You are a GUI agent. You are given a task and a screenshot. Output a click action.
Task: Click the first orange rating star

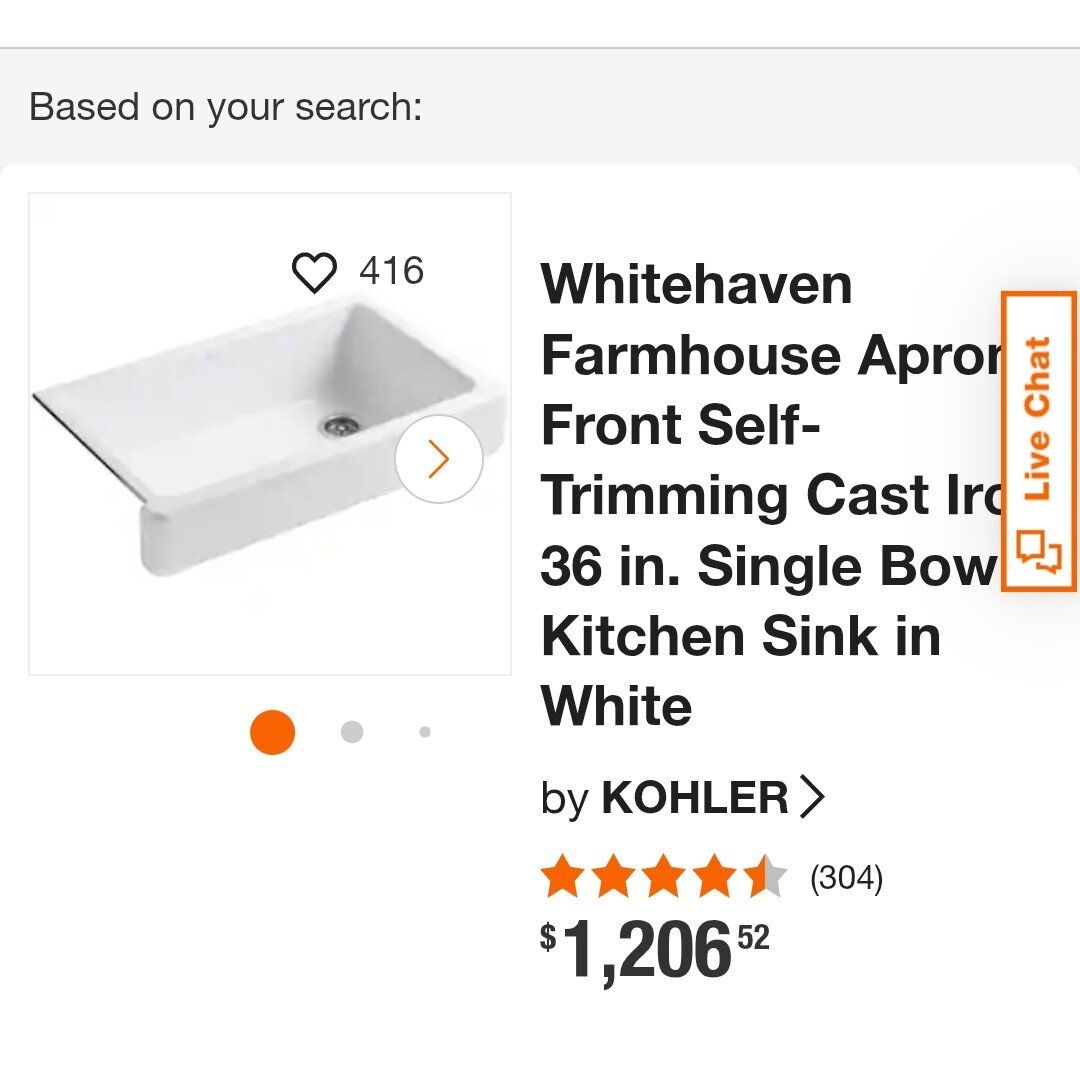click(x=563, y=878)
